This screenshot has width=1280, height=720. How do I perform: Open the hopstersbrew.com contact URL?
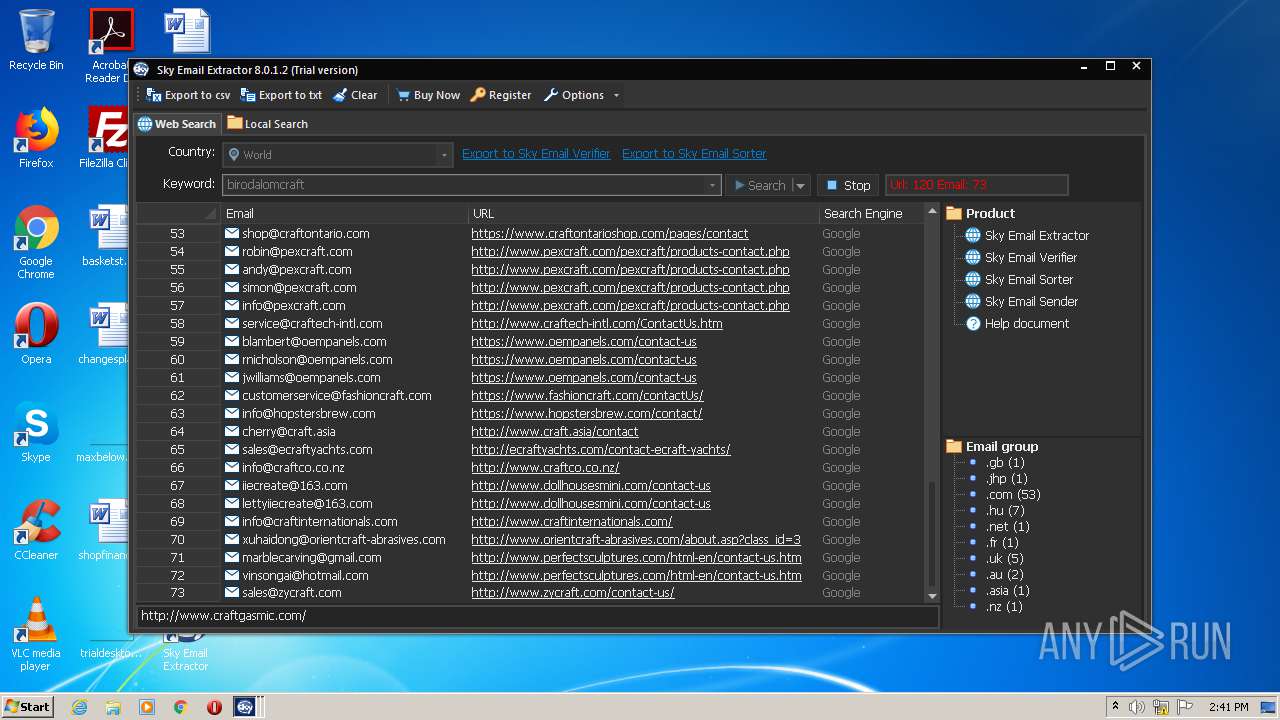point(587,414)
